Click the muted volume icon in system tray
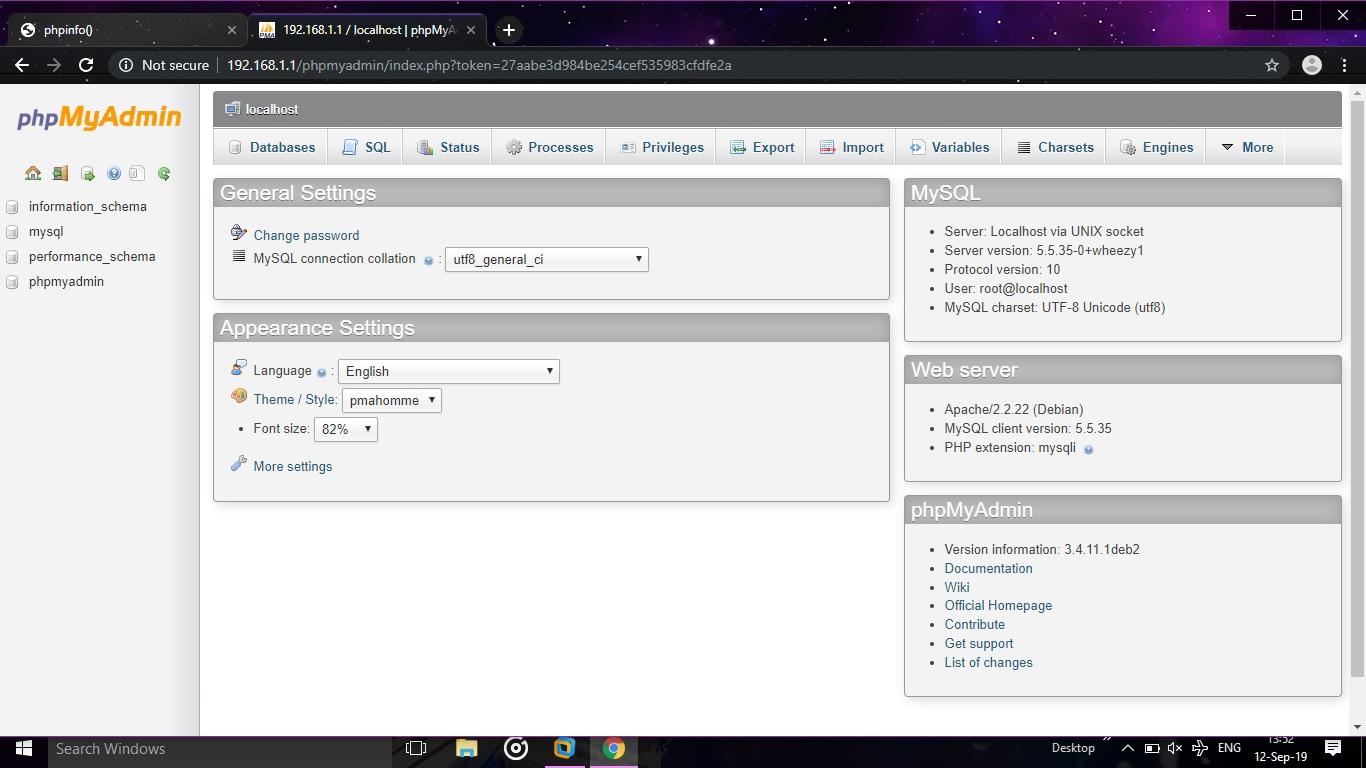Image resolution: width=1366 pixels, height=768 pixels. [1175, 748]
